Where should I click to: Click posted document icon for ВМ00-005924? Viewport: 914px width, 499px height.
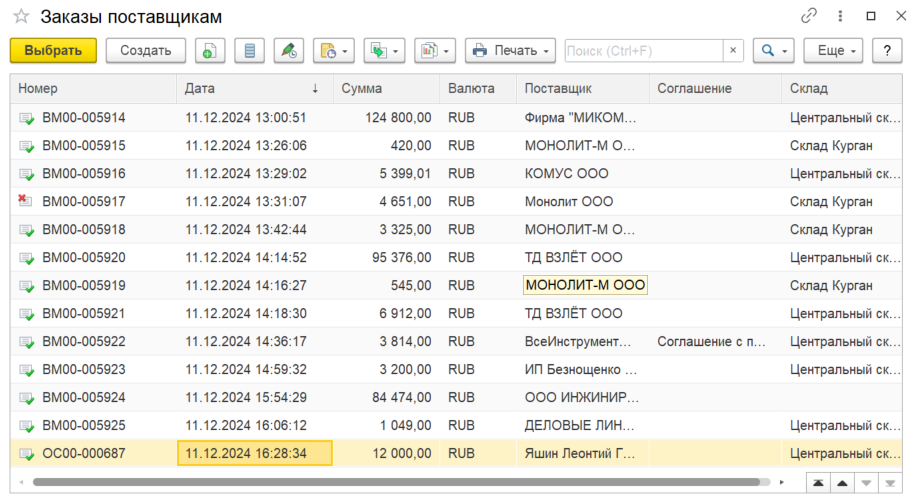point(26,398)
